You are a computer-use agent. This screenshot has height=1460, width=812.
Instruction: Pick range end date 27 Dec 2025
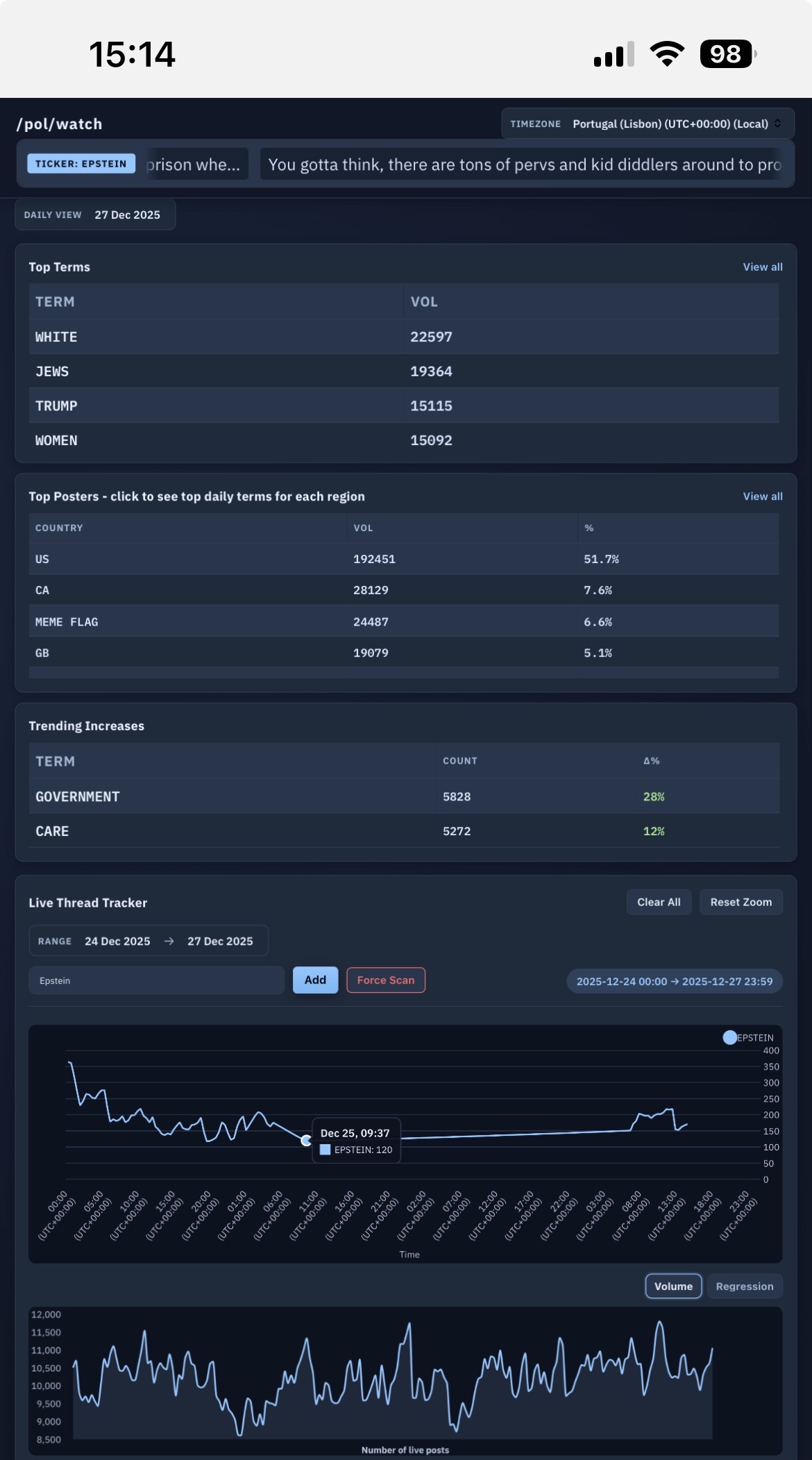[x=220, y=941]
